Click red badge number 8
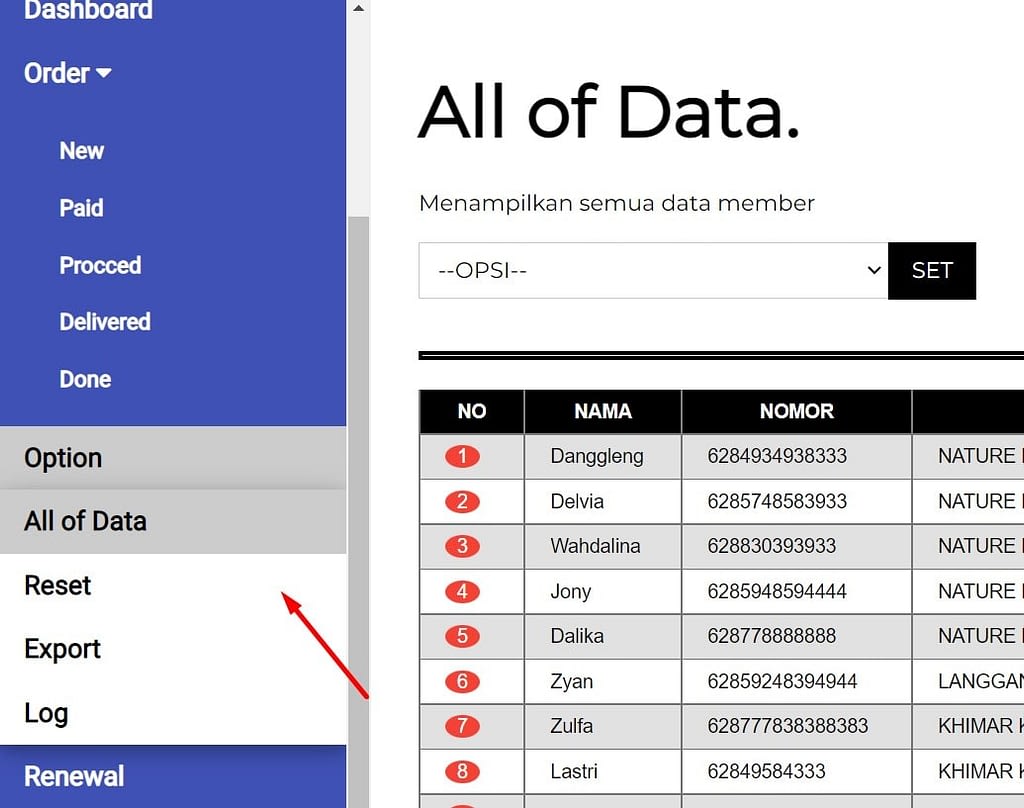This screenshot has width=1024, height=808. coord(462,771)
